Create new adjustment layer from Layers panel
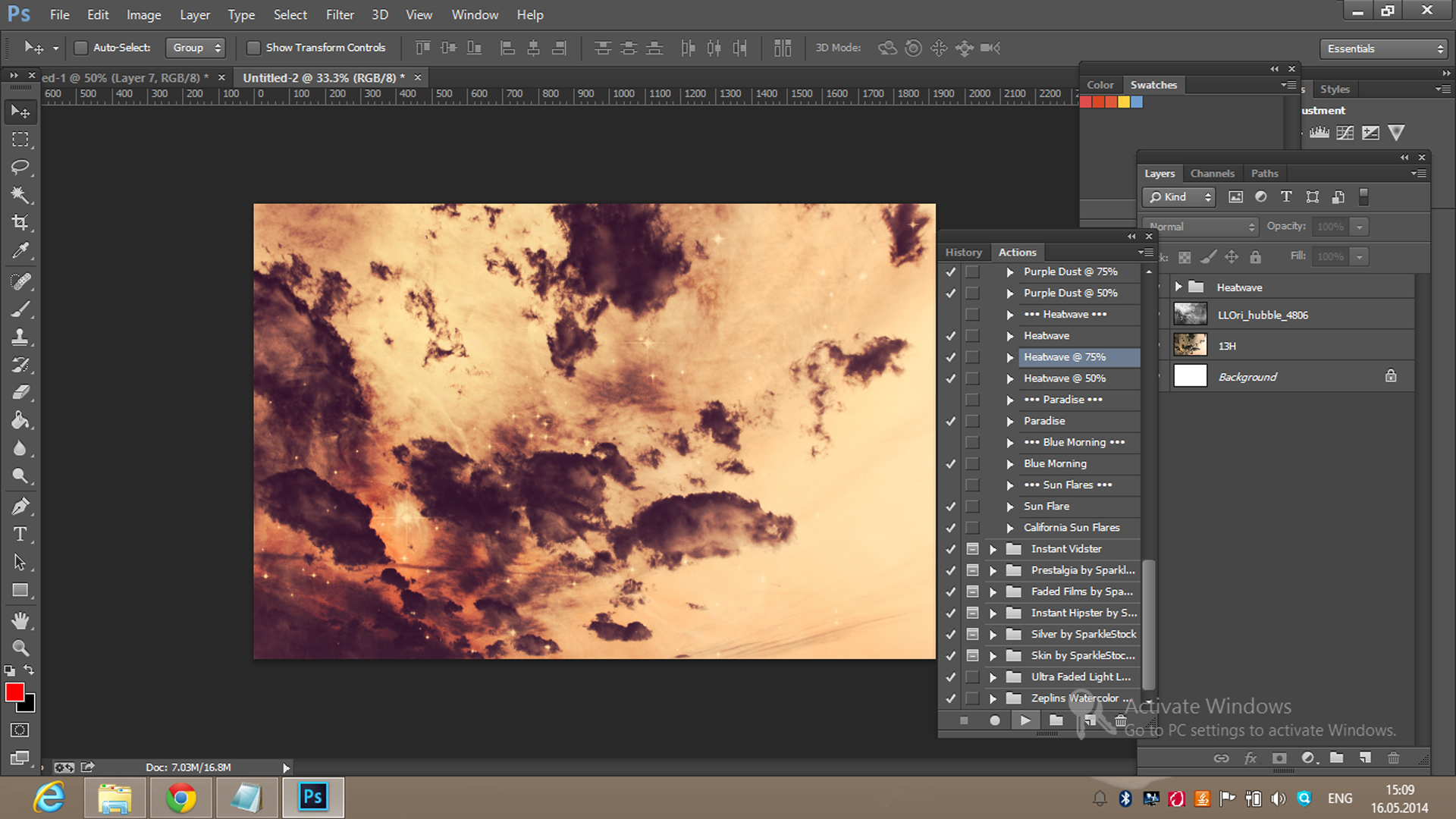The width and height of the screenshot is (1456, 819). tap(1309, 758)
